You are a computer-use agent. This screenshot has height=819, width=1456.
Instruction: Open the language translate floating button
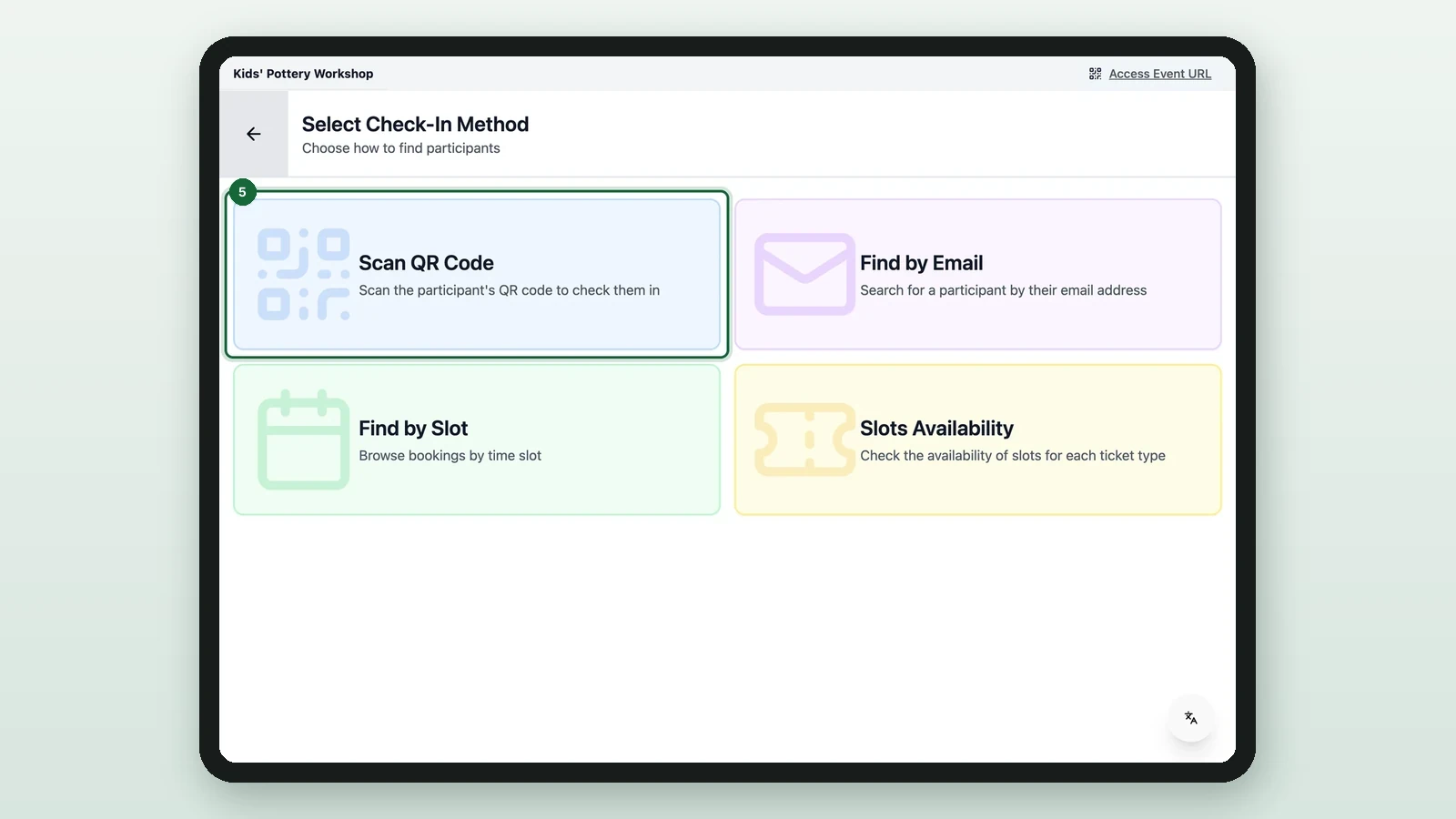coord(1190,718)
